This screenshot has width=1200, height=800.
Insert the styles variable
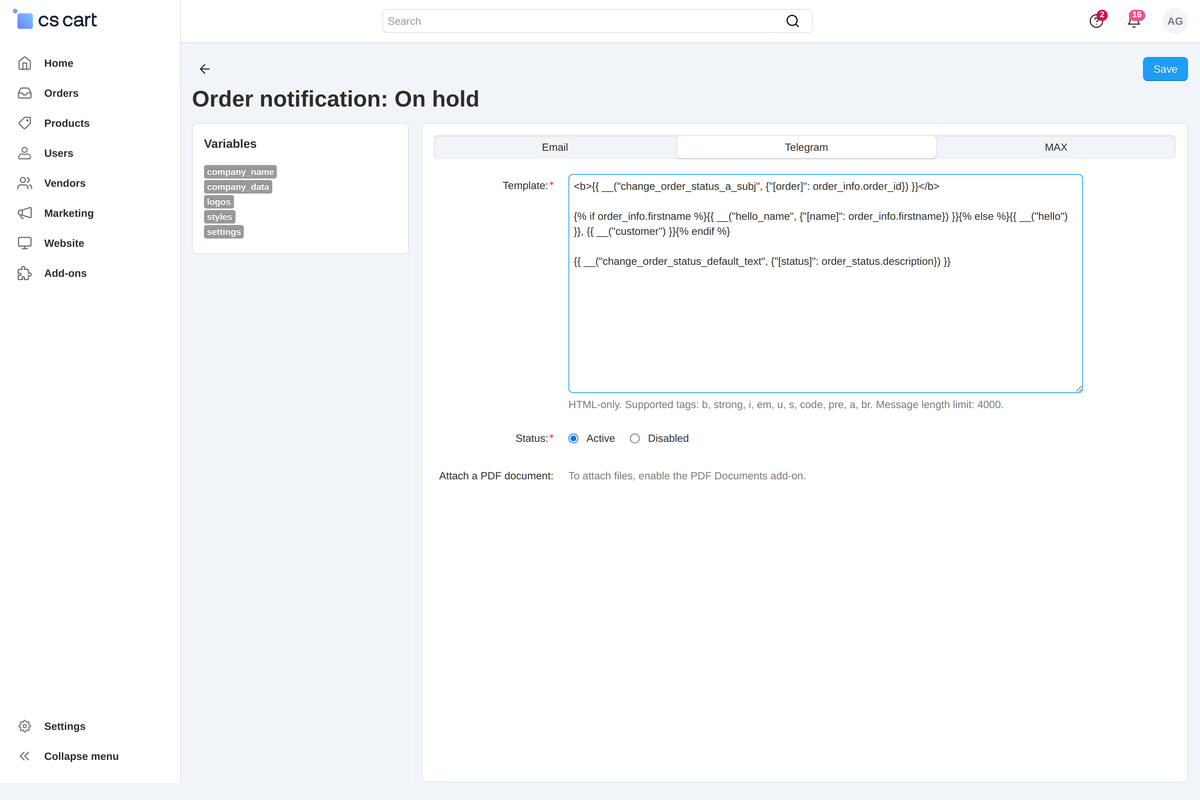pyautogui.click(x=220, y=217)
